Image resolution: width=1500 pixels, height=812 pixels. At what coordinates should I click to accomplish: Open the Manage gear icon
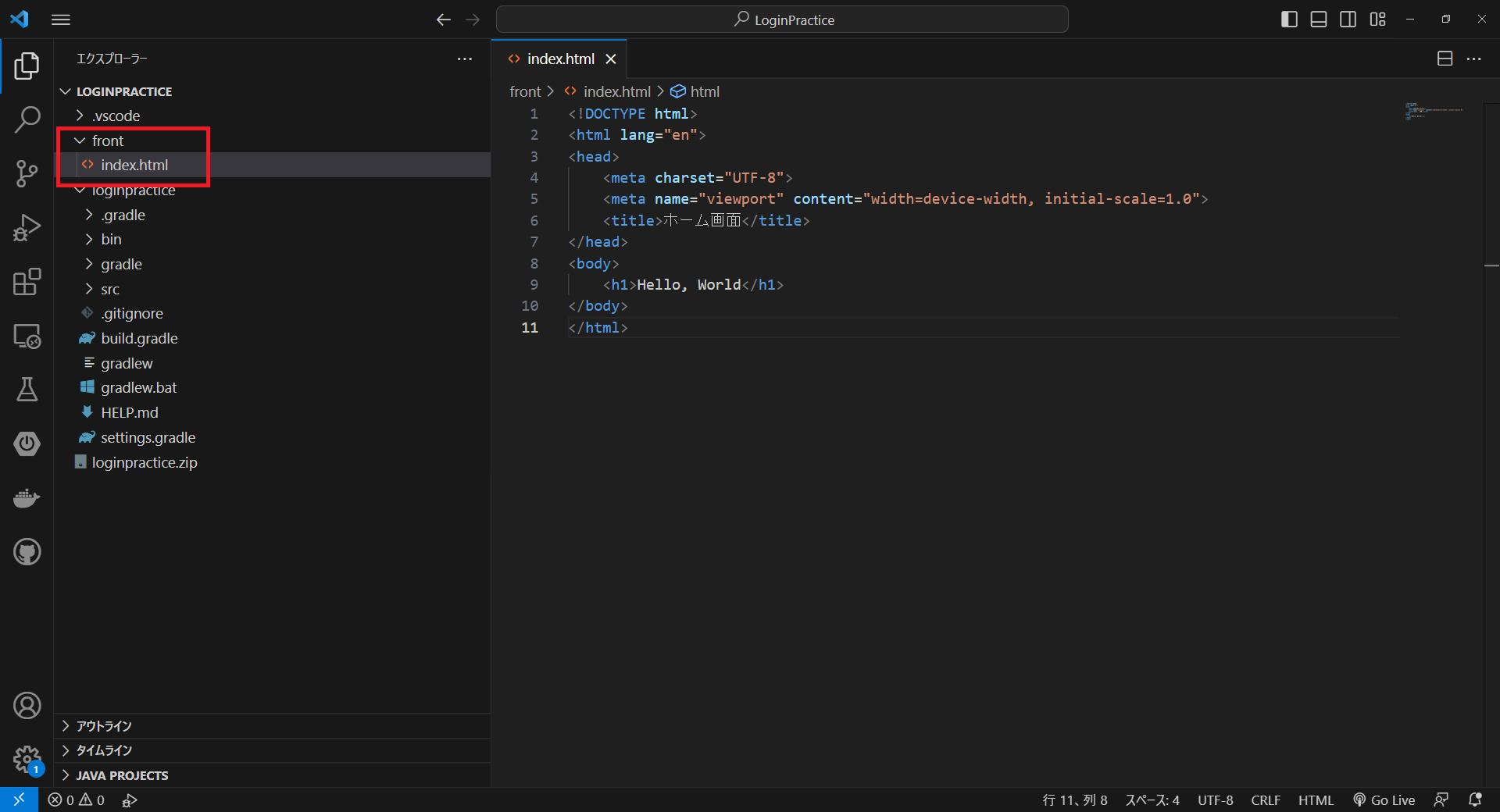click(x=27, y=759)
